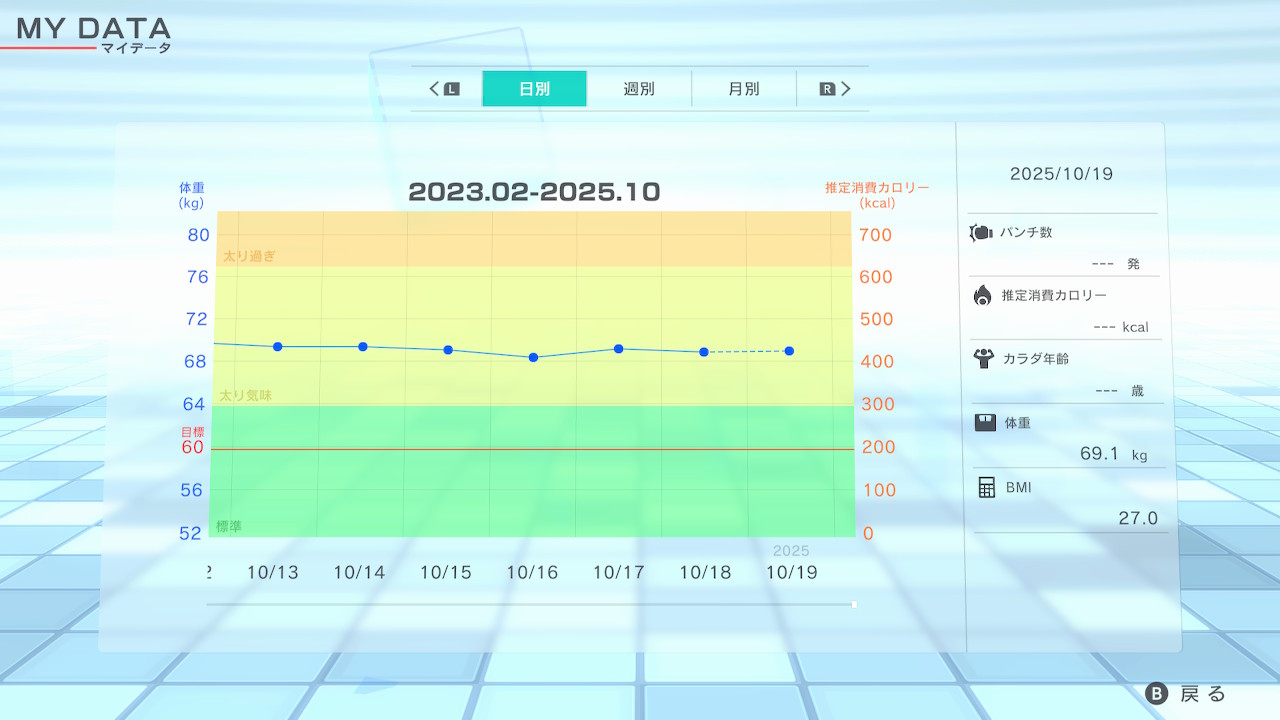1280x720 pixels.
Task: Click the flame icon for estimated calories
Action: click(x=982, y=295)
